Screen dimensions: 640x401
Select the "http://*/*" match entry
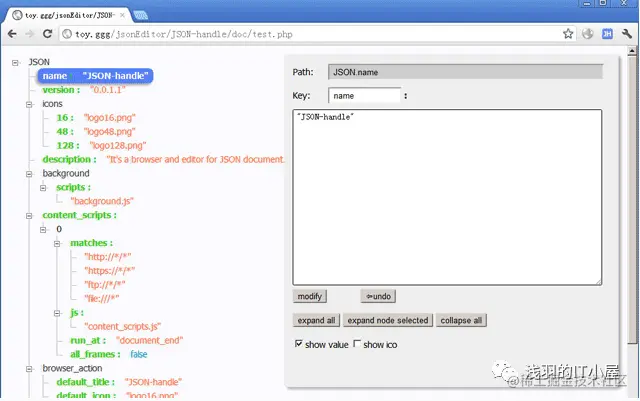[108, 257]
